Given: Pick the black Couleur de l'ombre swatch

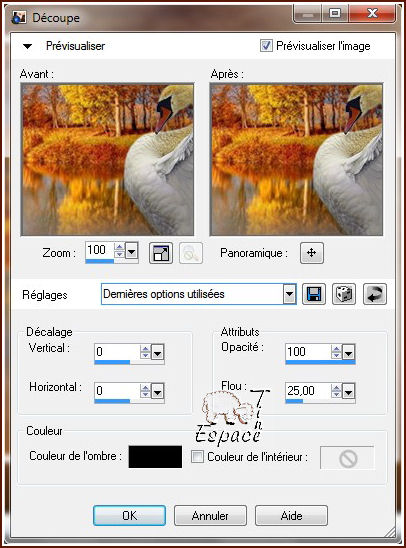Looking at the screenshot, I should point(155,457).
